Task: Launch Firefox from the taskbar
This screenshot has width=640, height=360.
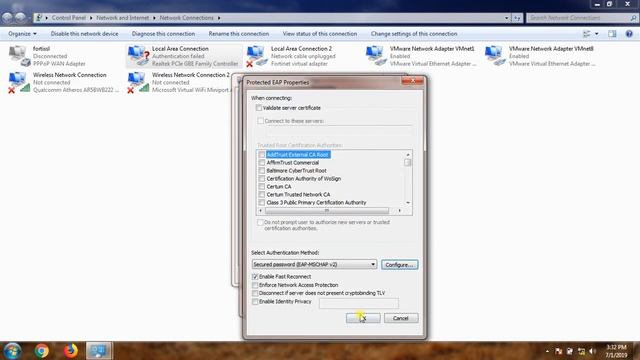Action: pos(71,351)
